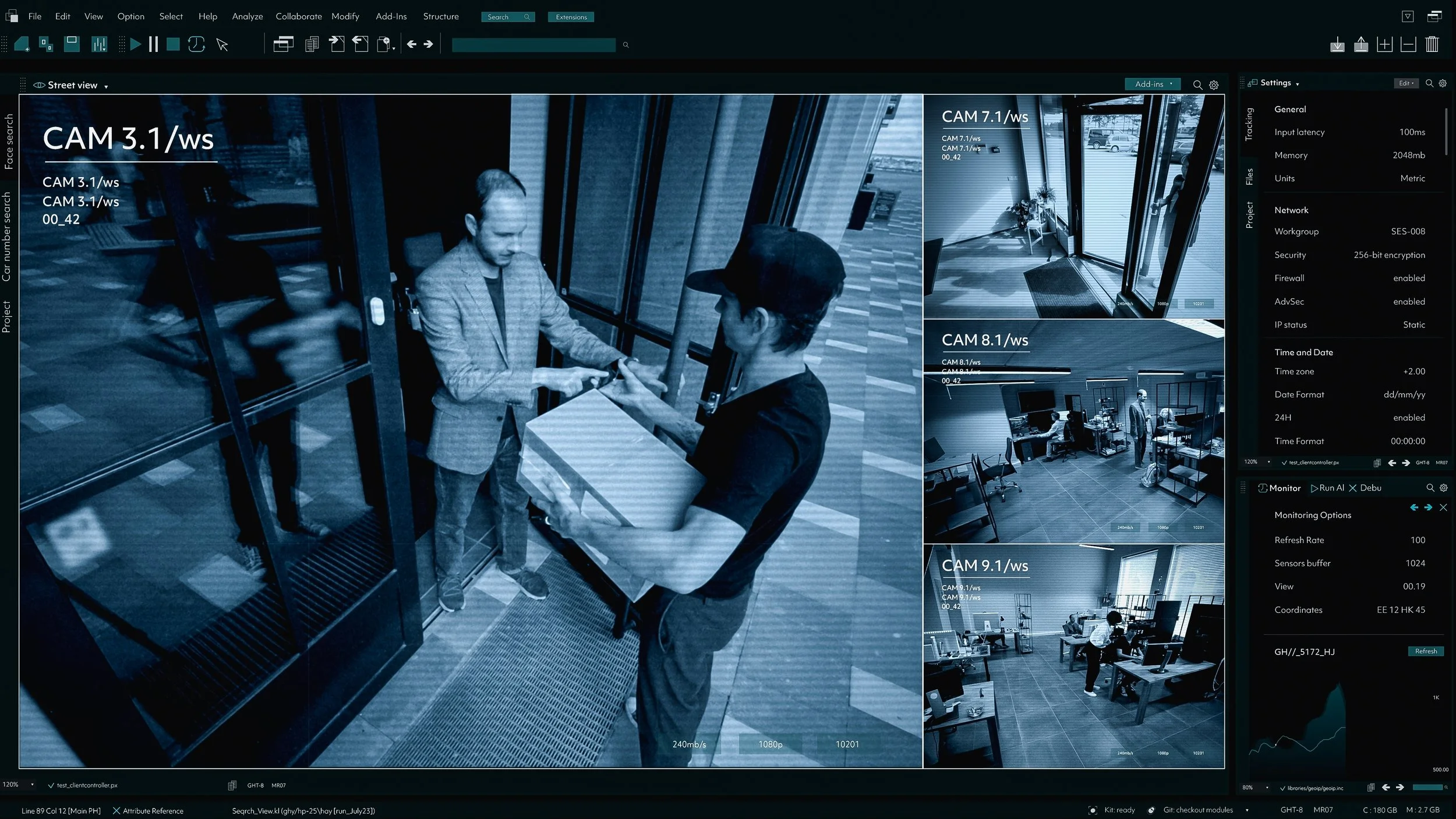Open the 120% zoom dropdown at bottom left
The width and height of the screenshot is (1456, 819).
click(x=32, y=785)
